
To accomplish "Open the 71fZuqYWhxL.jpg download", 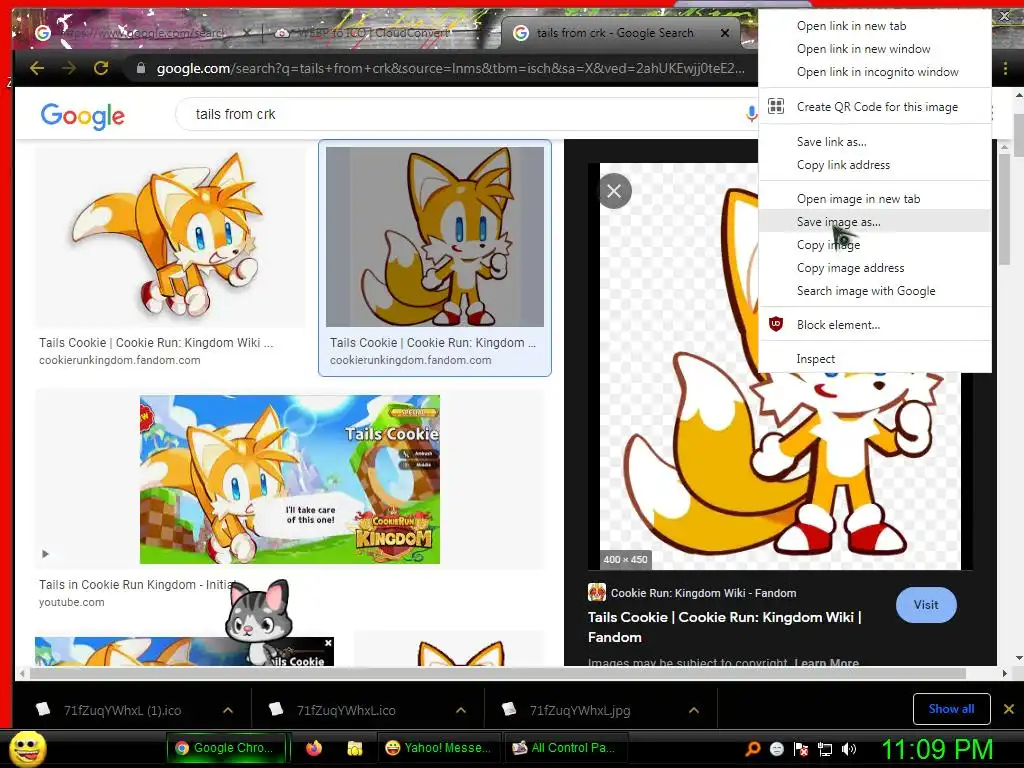I will 580,711.
